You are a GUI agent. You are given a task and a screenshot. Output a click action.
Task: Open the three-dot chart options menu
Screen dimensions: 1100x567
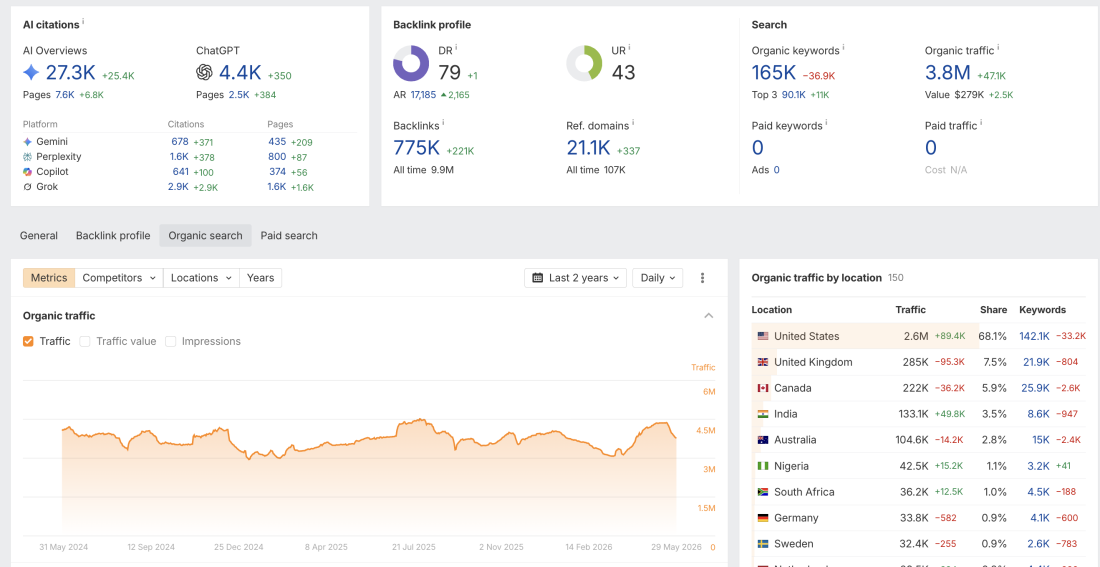(x=702, y=278)
